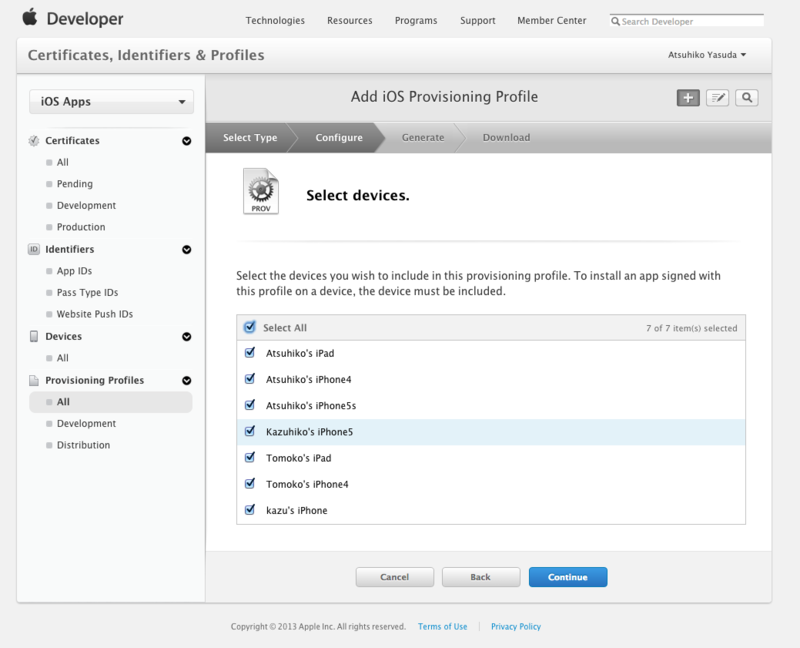Open the iOS Apps platform dropdown
Screen dimensions: 800x648
coord(111,102)
